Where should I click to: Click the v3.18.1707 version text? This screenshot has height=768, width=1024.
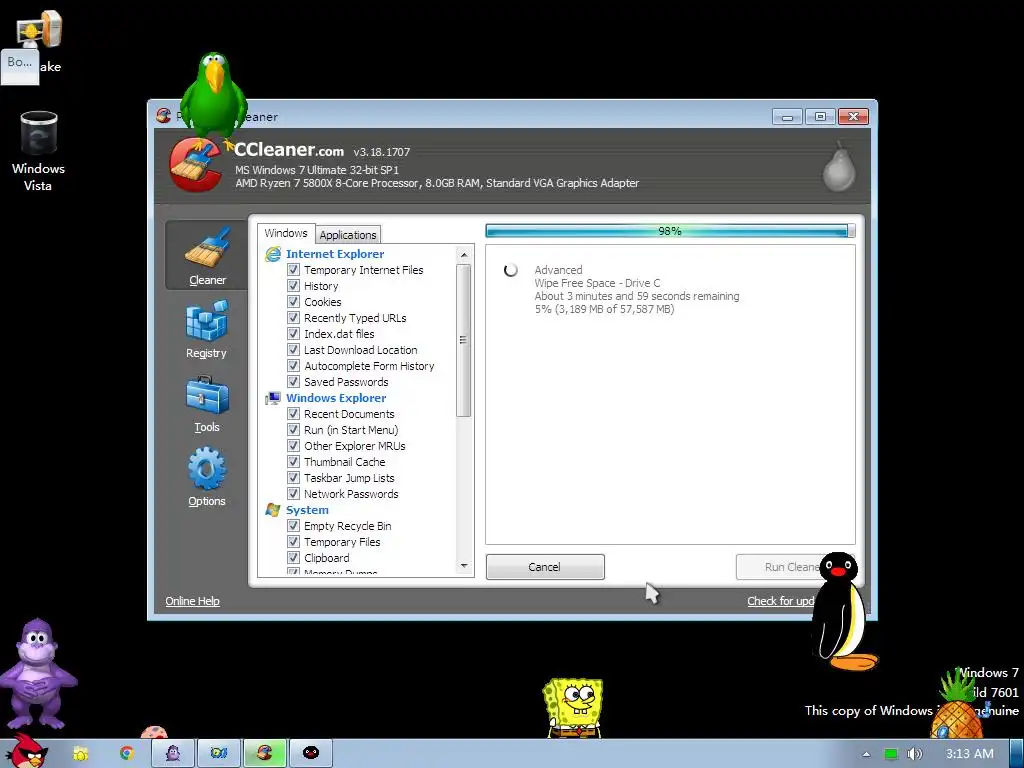(381, 152)
